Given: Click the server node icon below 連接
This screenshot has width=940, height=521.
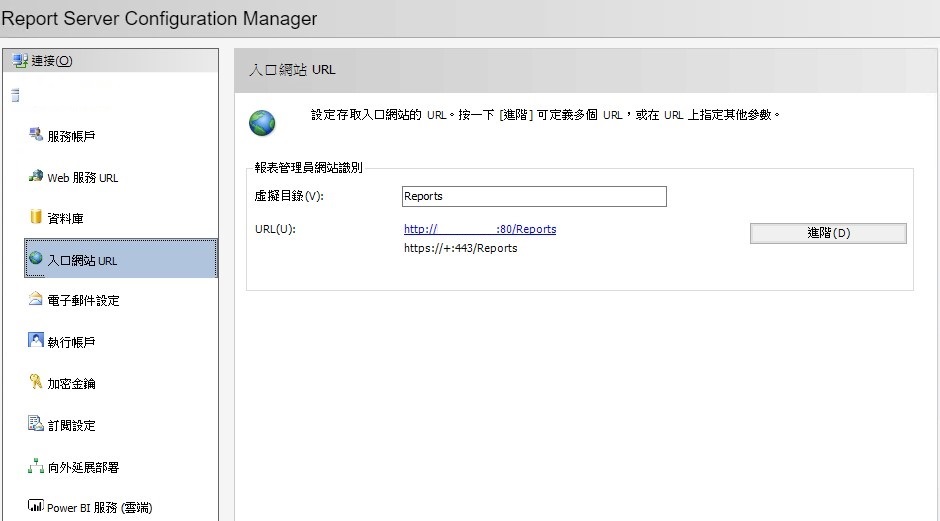Looking at the screenshot, I should [x=15, y=97].
